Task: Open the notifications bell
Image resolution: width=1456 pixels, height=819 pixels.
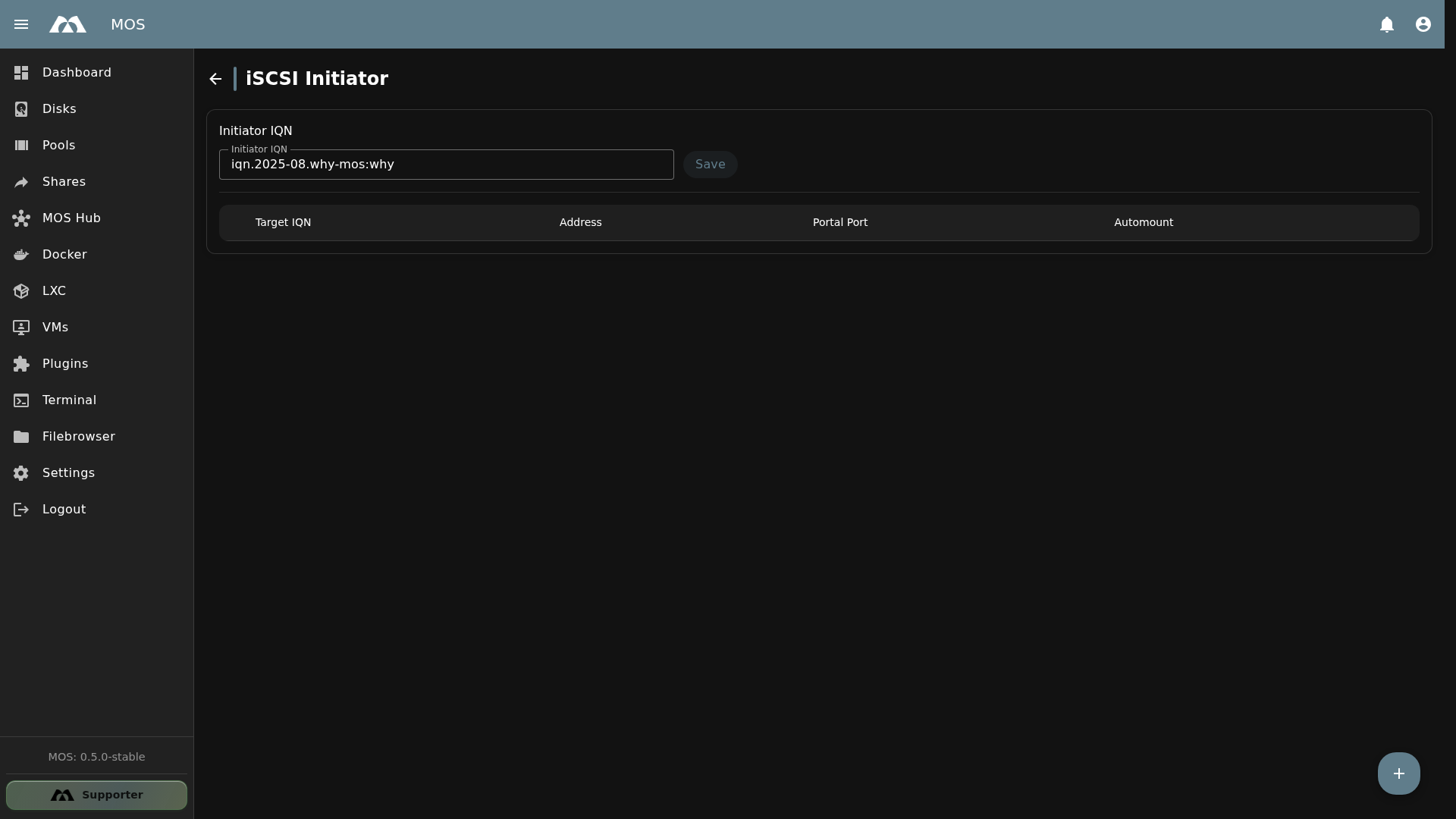Action: [1387, 24]
